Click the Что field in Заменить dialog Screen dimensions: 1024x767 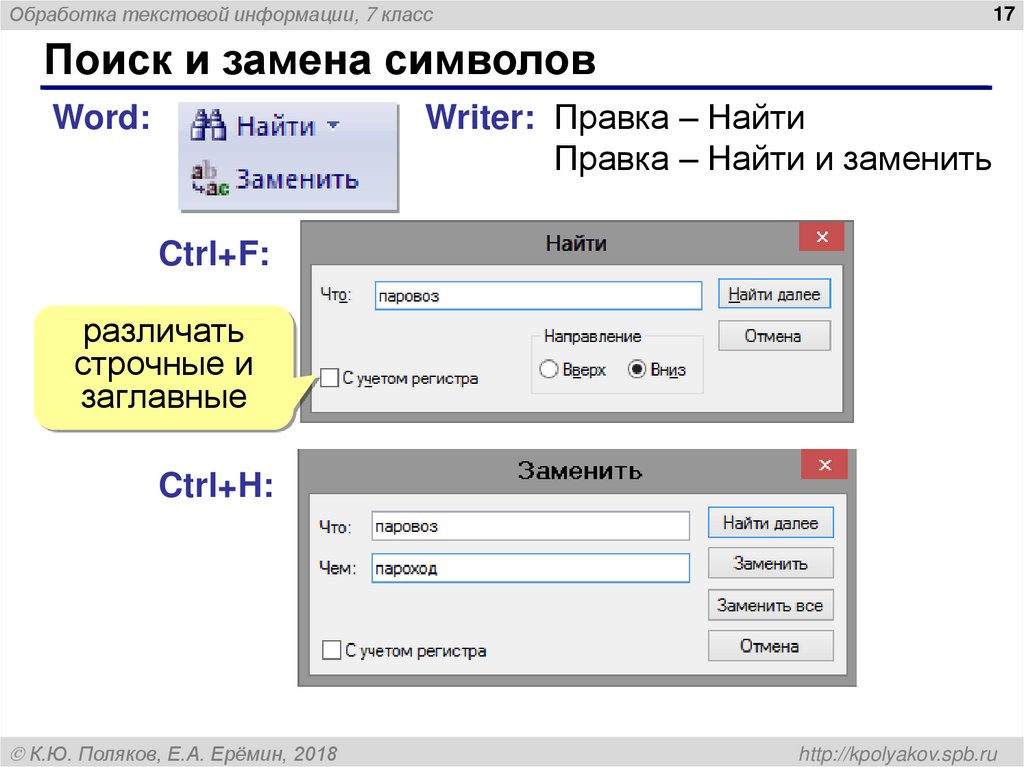(530, 526)
